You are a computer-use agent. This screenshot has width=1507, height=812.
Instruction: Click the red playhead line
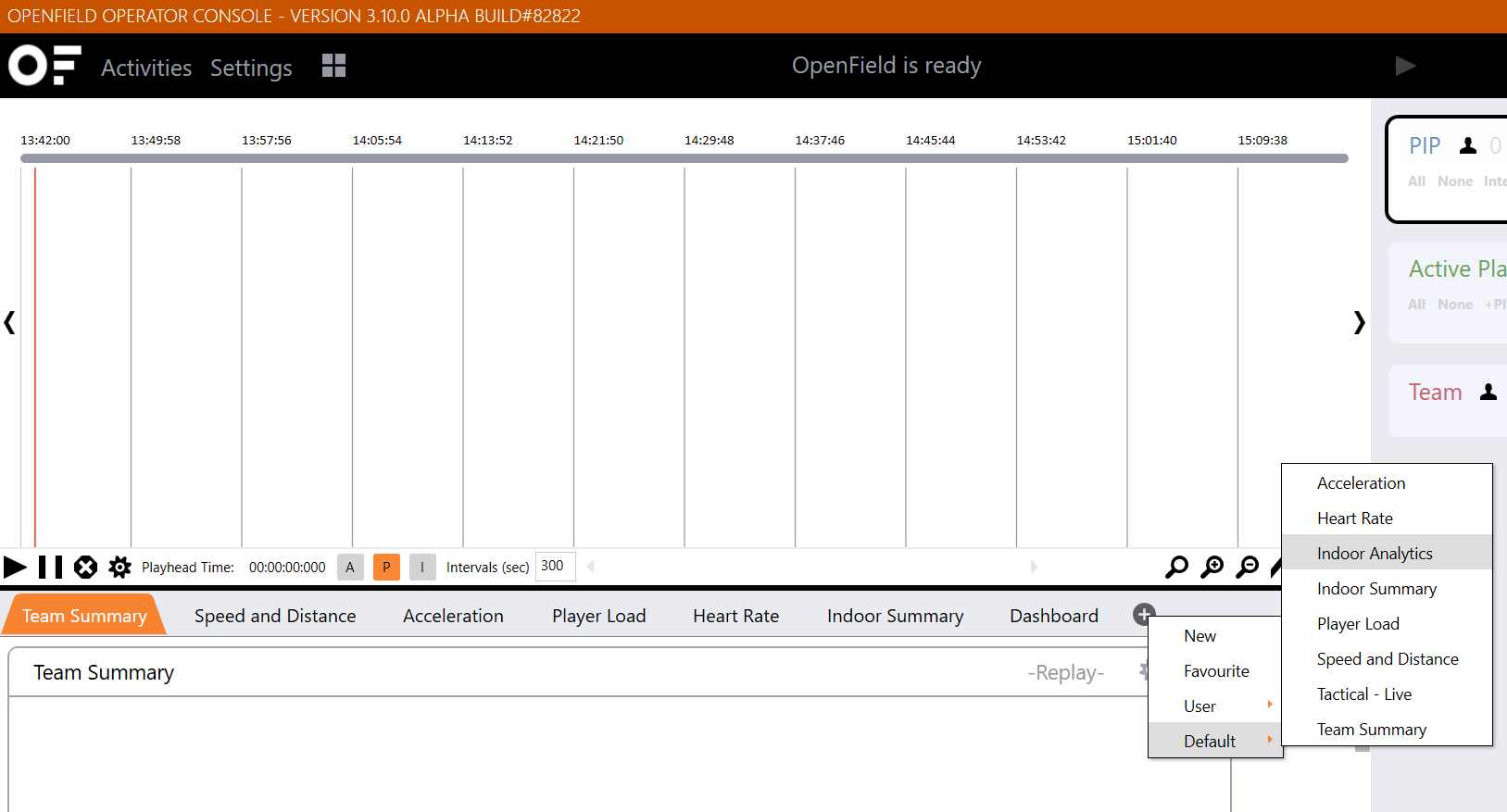click(x=35, y=357)
